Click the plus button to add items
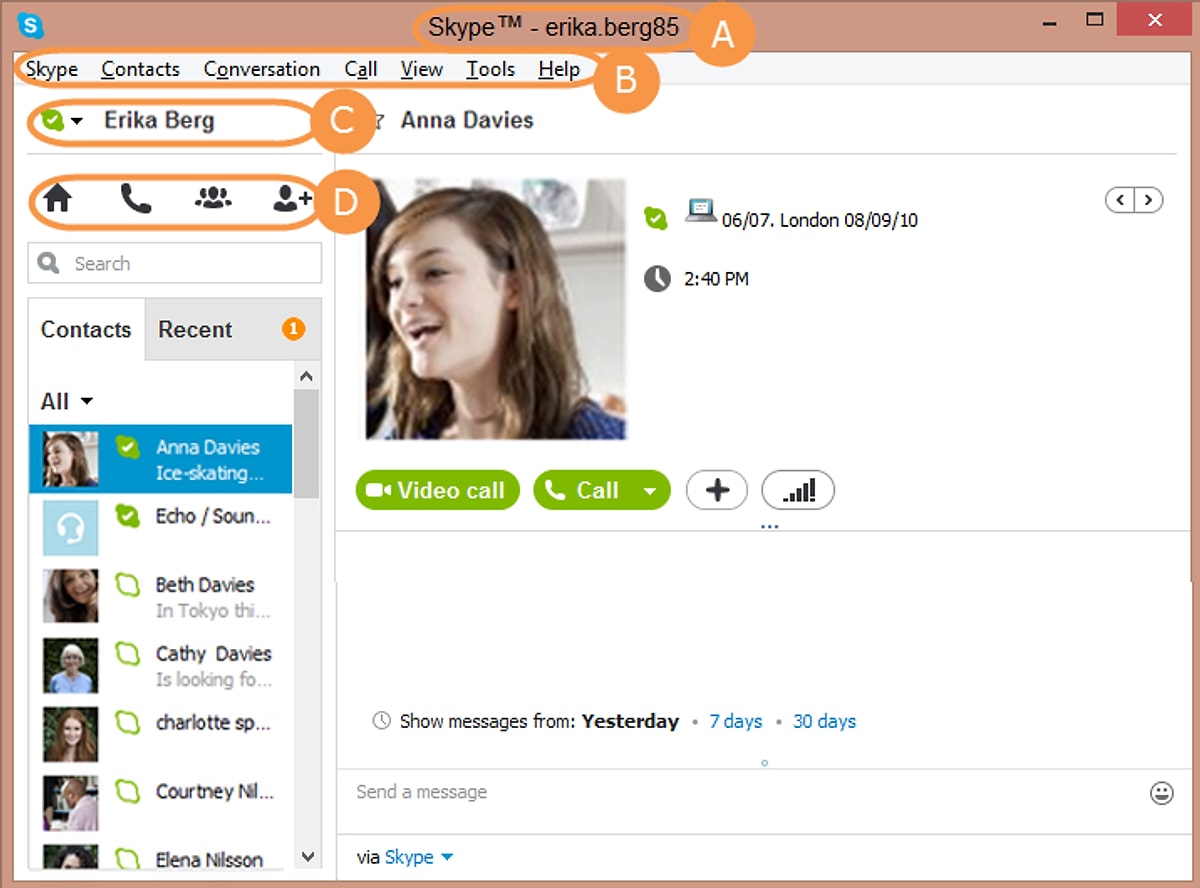 [718, 490]
